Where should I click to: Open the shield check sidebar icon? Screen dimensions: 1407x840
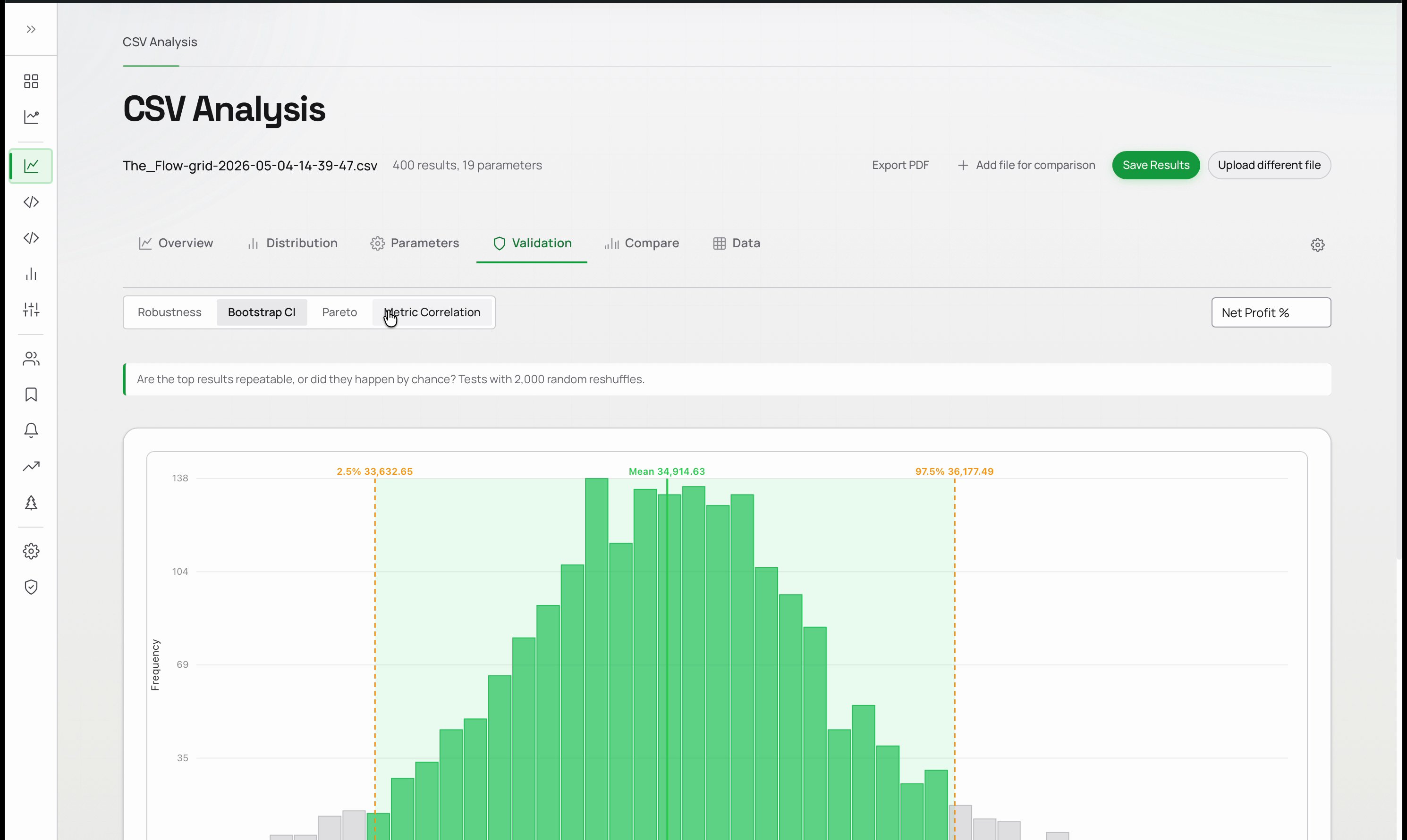coord(31,587)
